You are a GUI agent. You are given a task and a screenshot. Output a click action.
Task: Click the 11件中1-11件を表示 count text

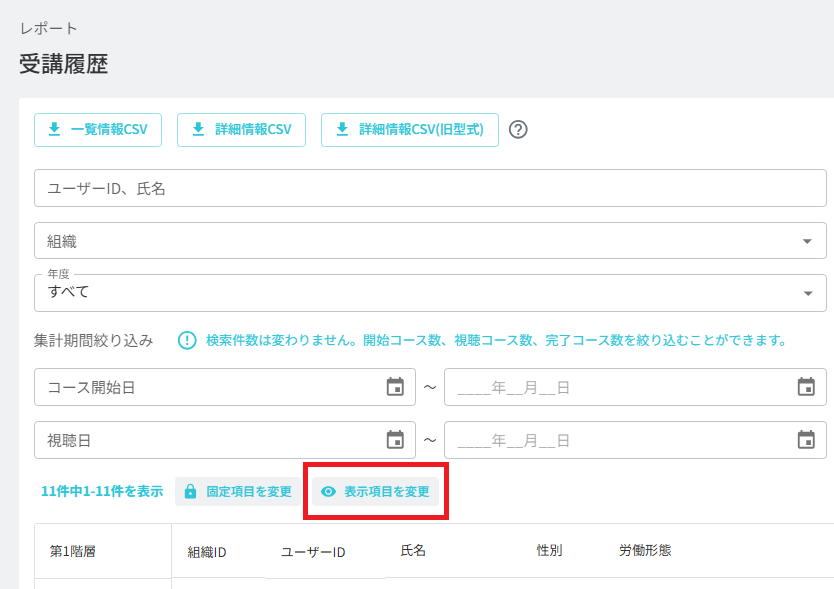click(x=102, y=492)
